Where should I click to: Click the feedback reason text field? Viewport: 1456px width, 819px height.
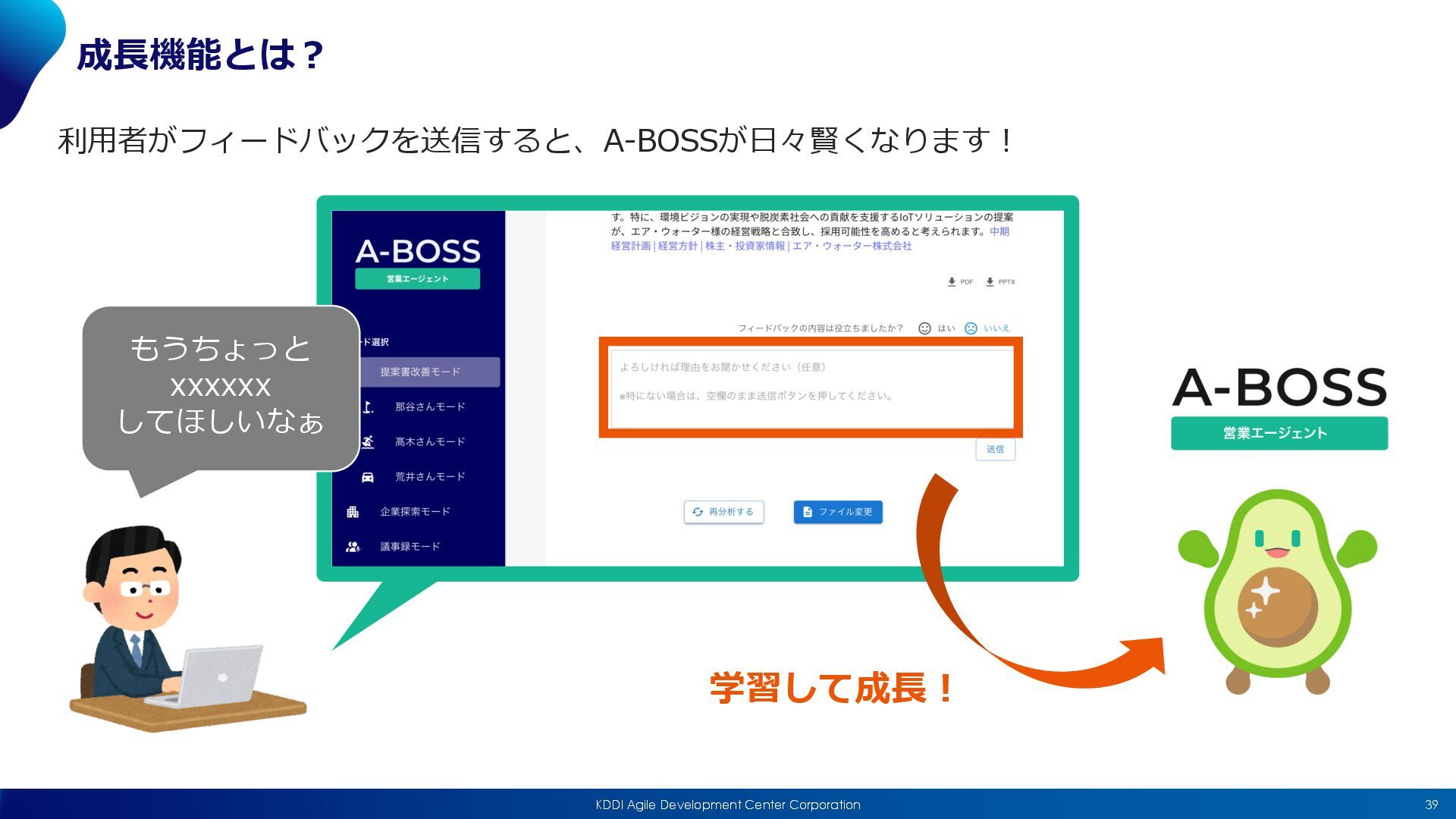pyautogui.click(x=811, y=388)
